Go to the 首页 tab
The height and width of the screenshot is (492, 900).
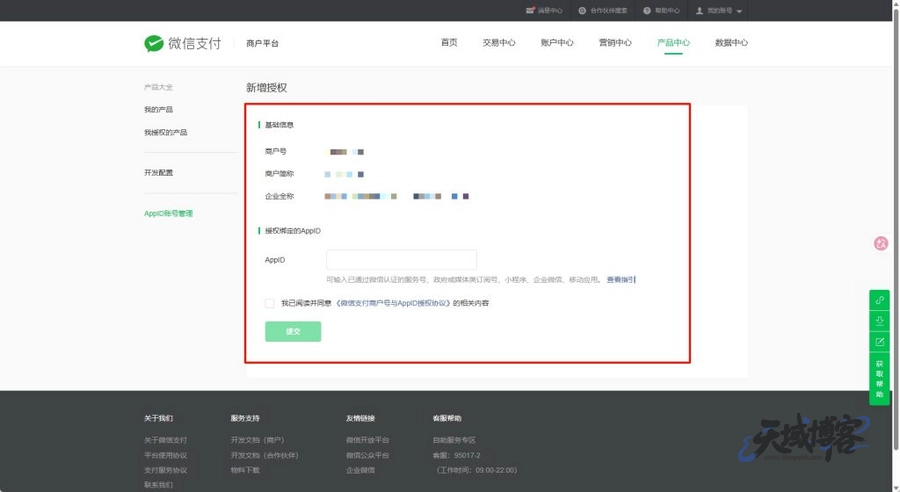pos(449,42)
